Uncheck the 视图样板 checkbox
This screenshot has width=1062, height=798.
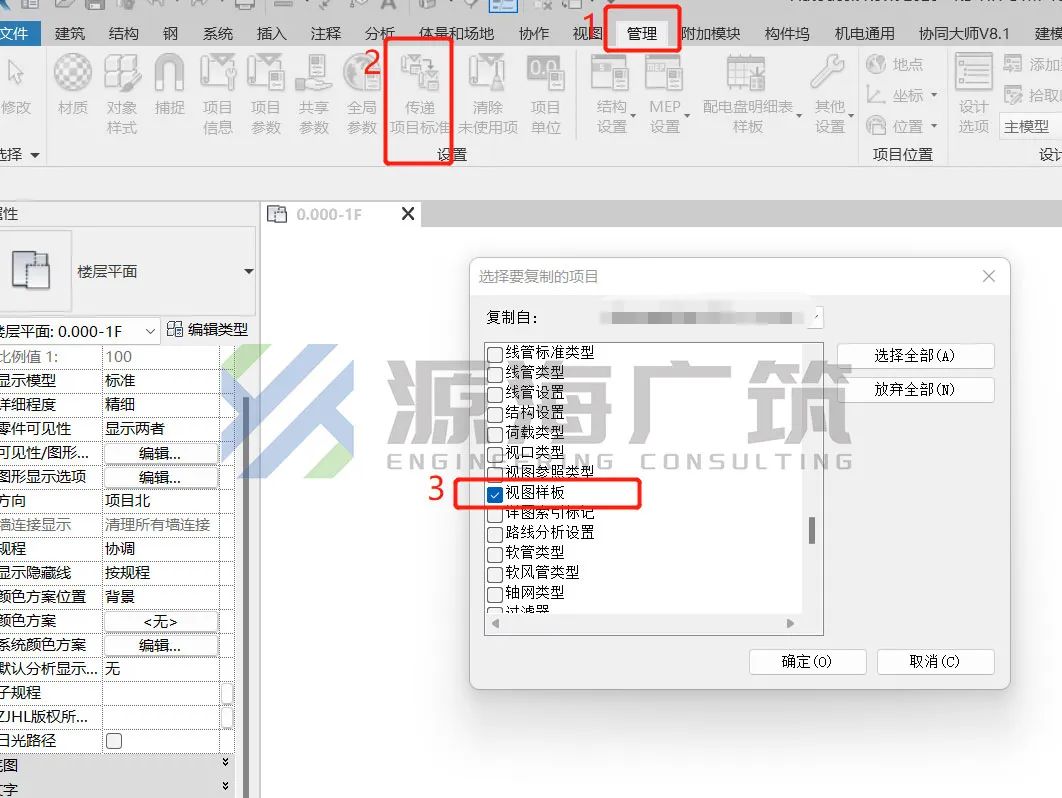tap(495, 495)
